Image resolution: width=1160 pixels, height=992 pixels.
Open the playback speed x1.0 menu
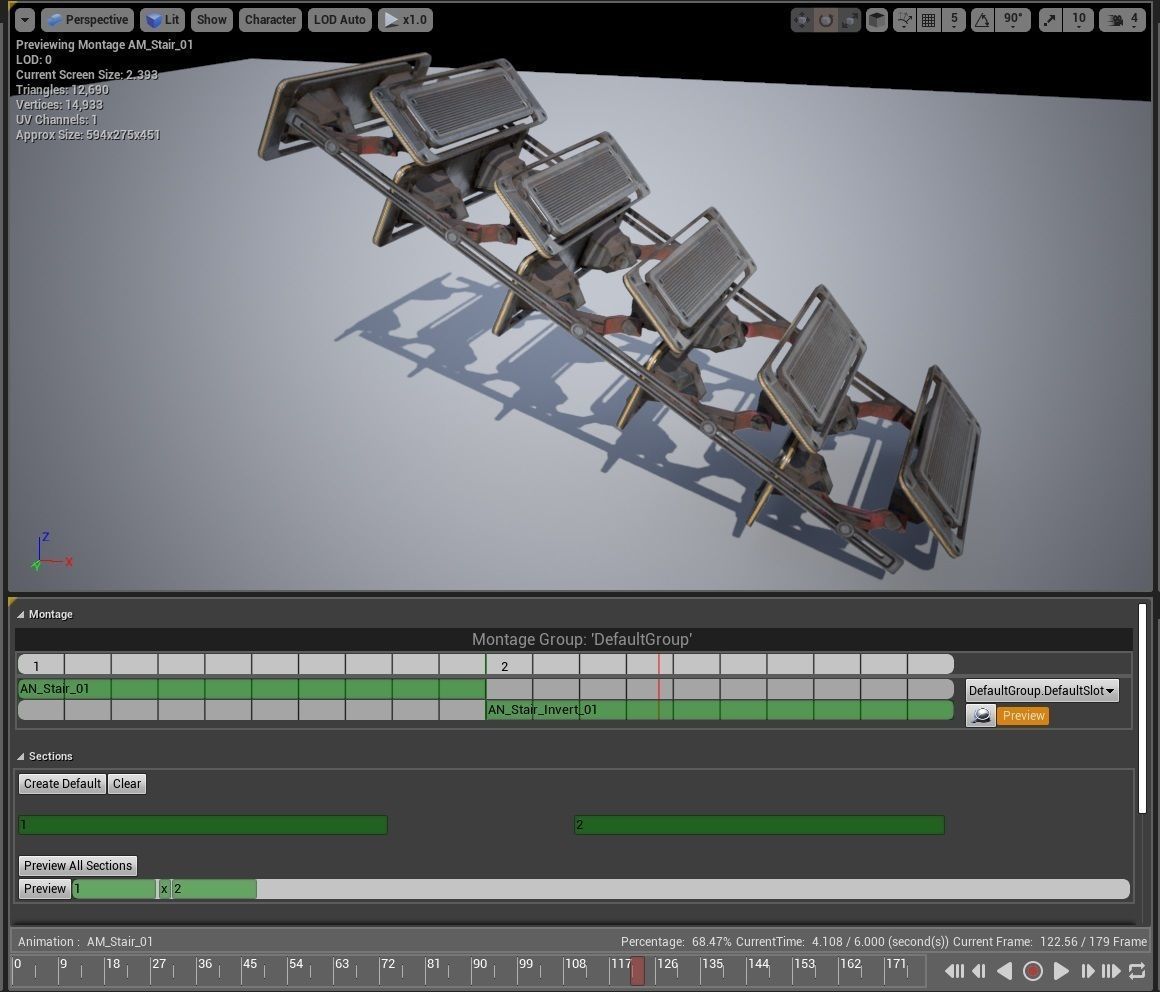coord(405,20)
